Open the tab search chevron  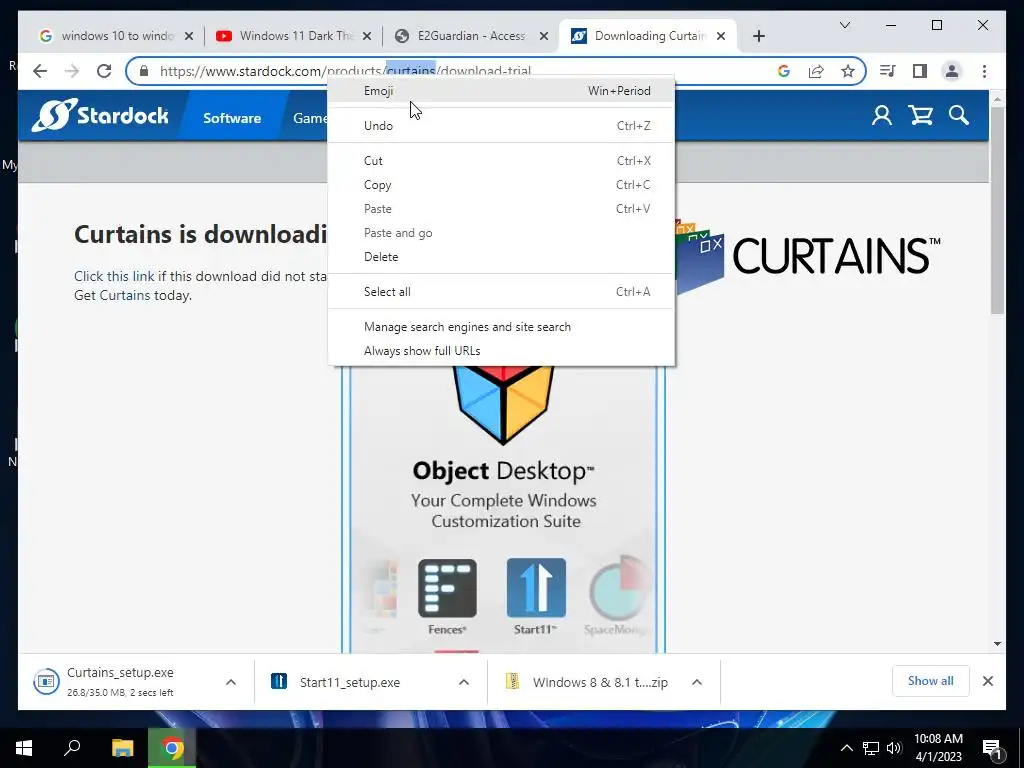[845, 25]
